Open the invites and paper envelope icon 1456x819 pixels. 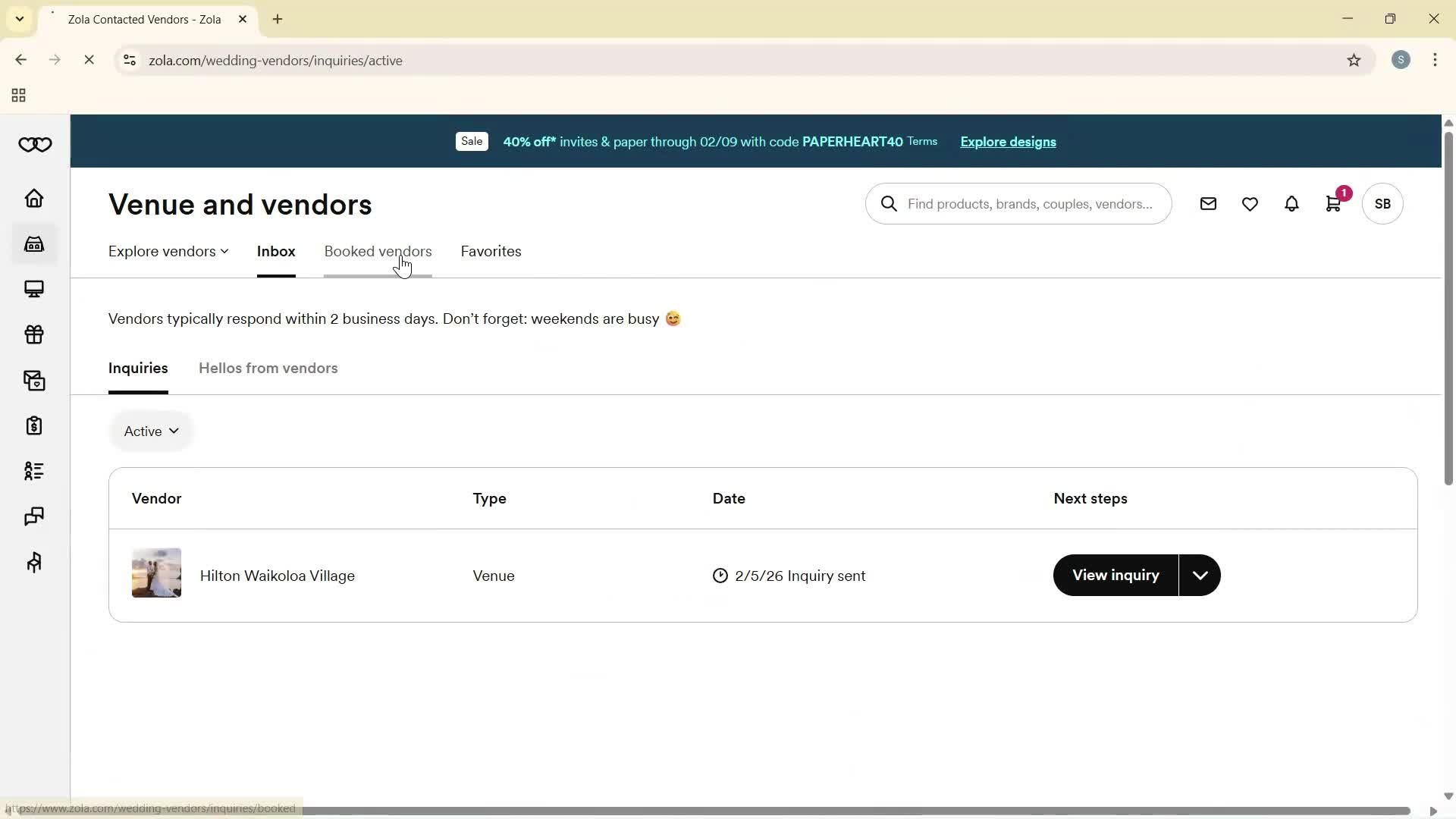click(33, 381)
